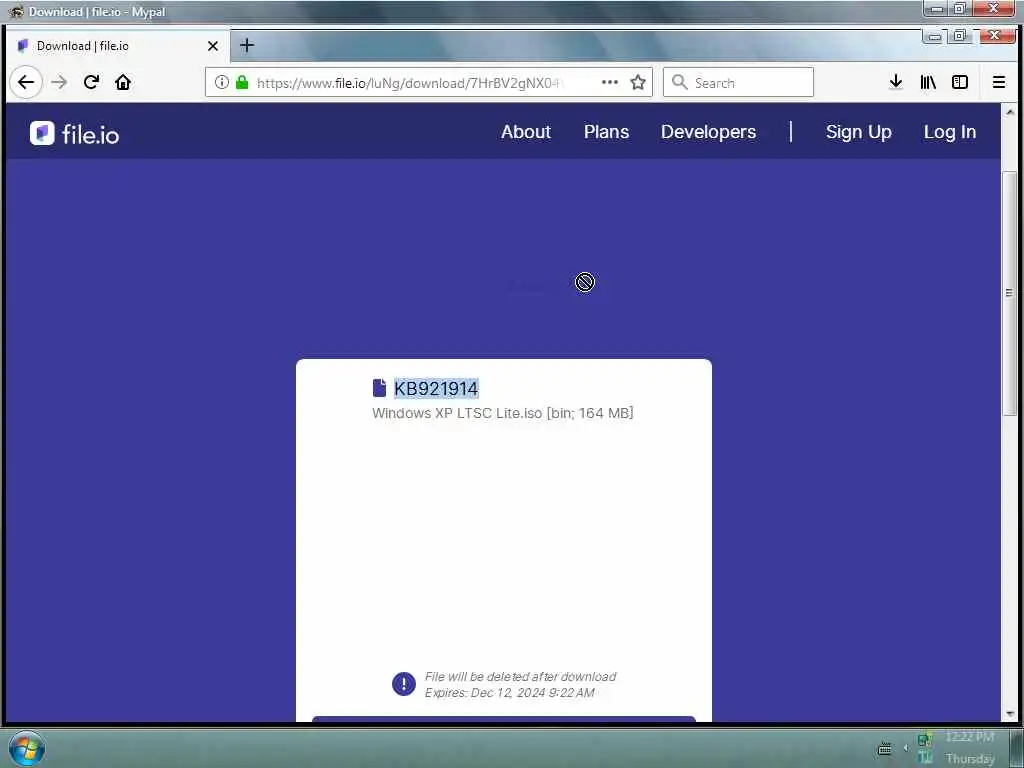Click the file icon next to KB921914

(x=379, y=388)
